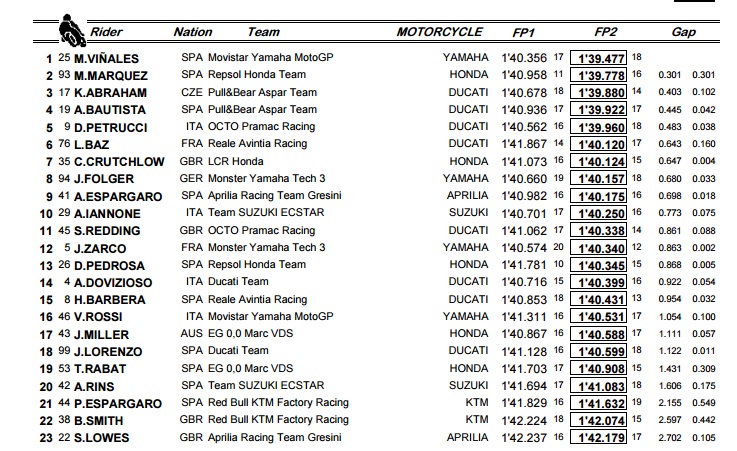The width and height of the screenshot is (737, 451).
Task: Click S.LOWES rider name in last row
Action: pyautogui.click(x=88, y=437)
